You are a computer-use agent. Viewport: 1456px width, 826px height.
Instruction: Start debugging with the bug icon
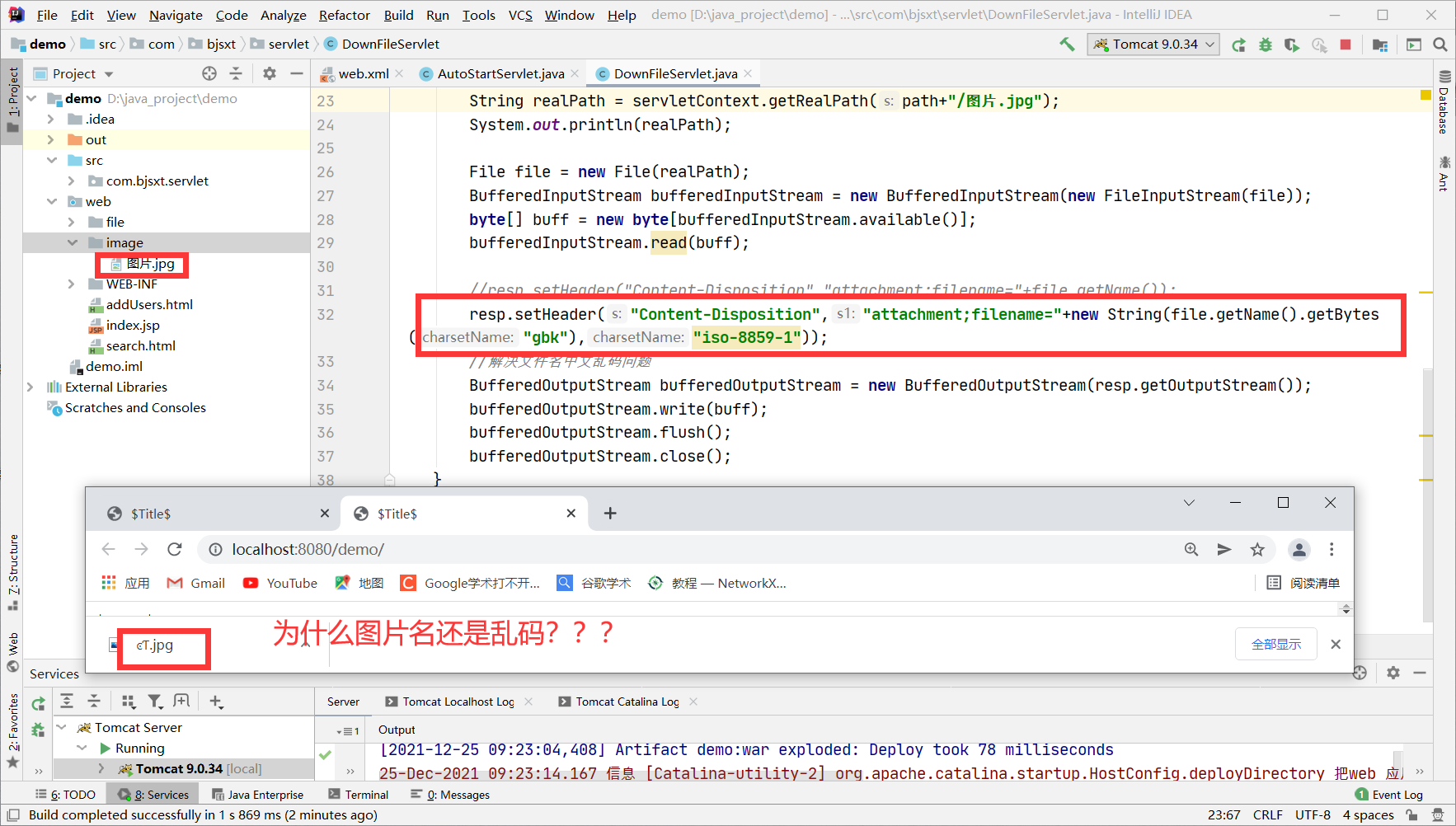[1265, 45]
